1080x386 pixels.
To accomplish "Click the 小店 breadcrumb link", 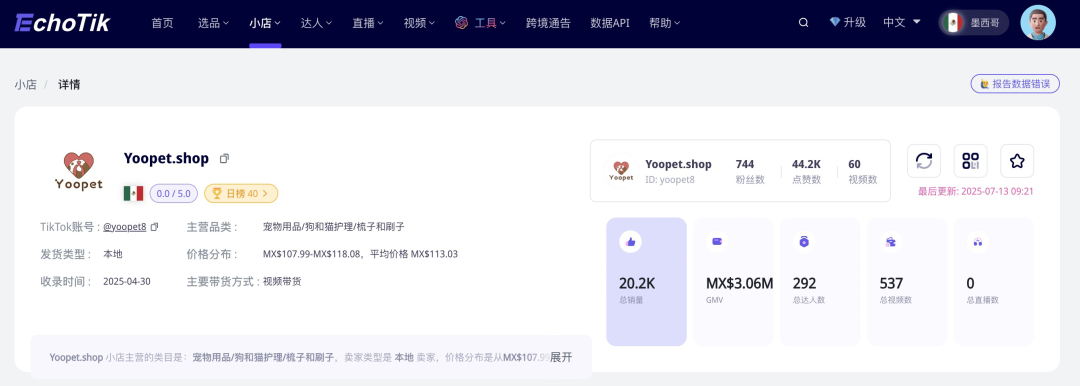I will tap(25, 85).
